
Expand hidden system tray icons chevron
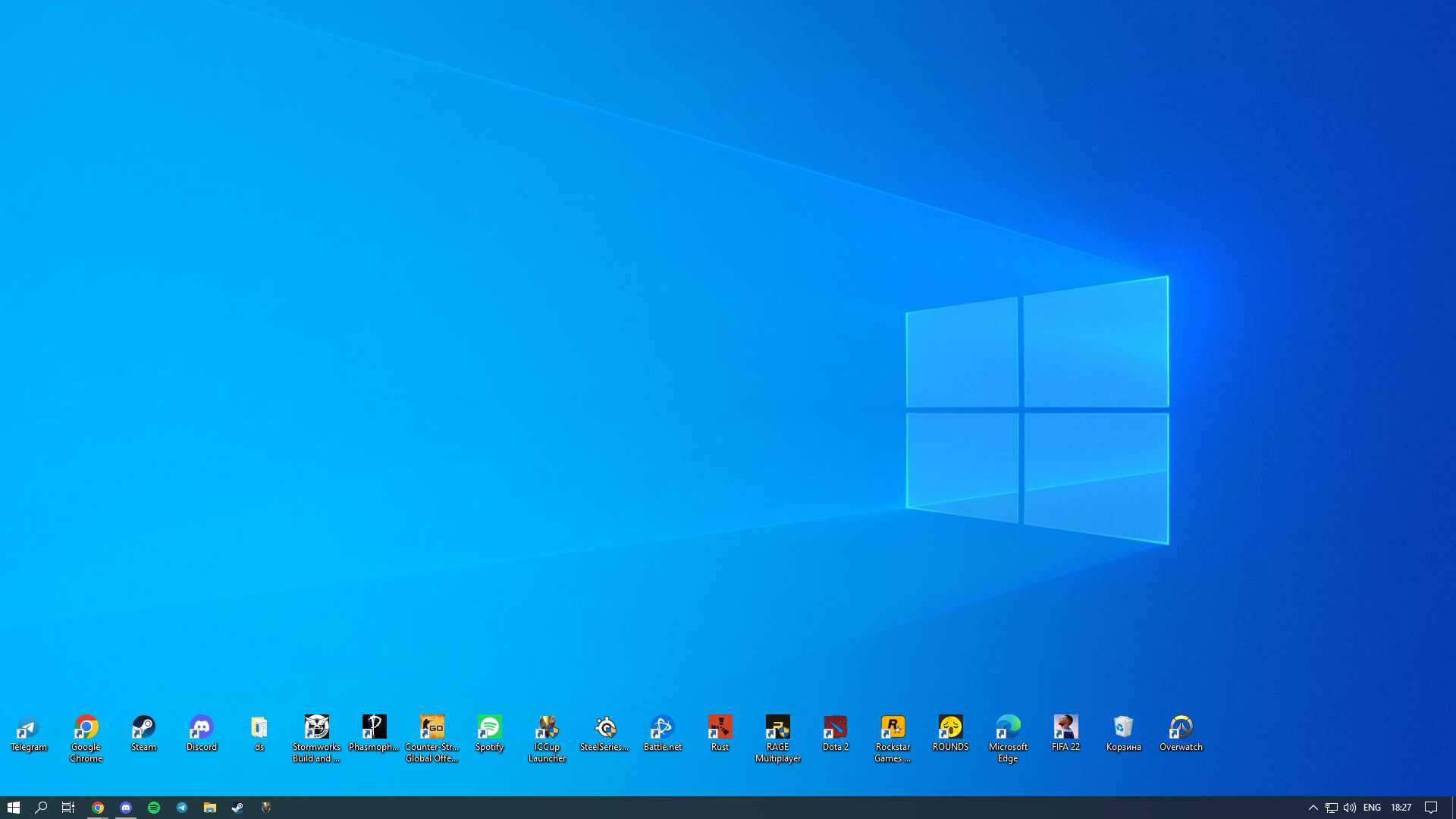1313,808
